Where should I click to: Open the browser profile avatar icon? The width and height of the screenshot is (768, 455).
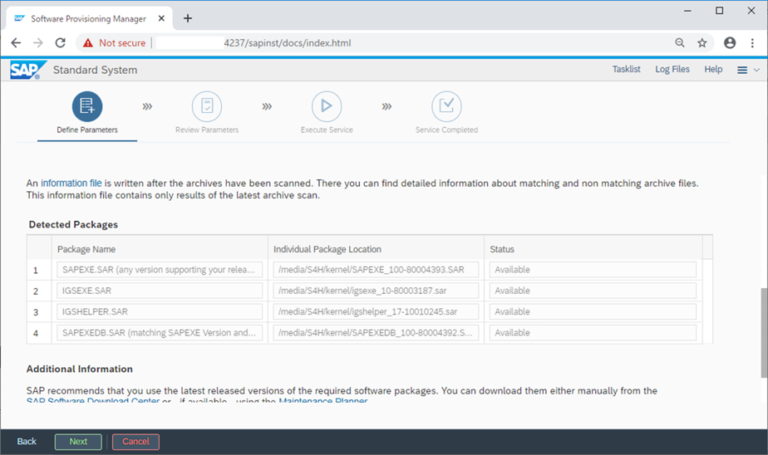click(729, 43)
